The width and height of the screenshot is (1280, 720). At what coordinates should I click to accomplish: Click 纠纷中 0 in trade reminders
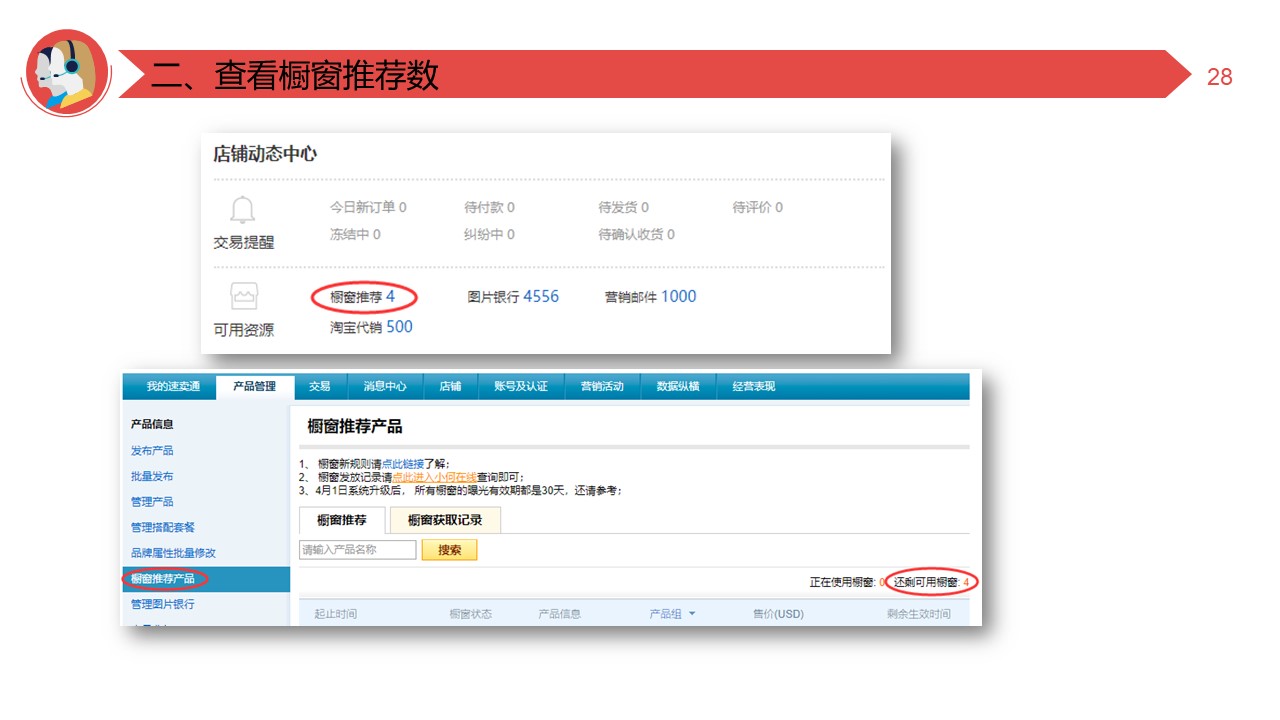[x=489, y=235]
